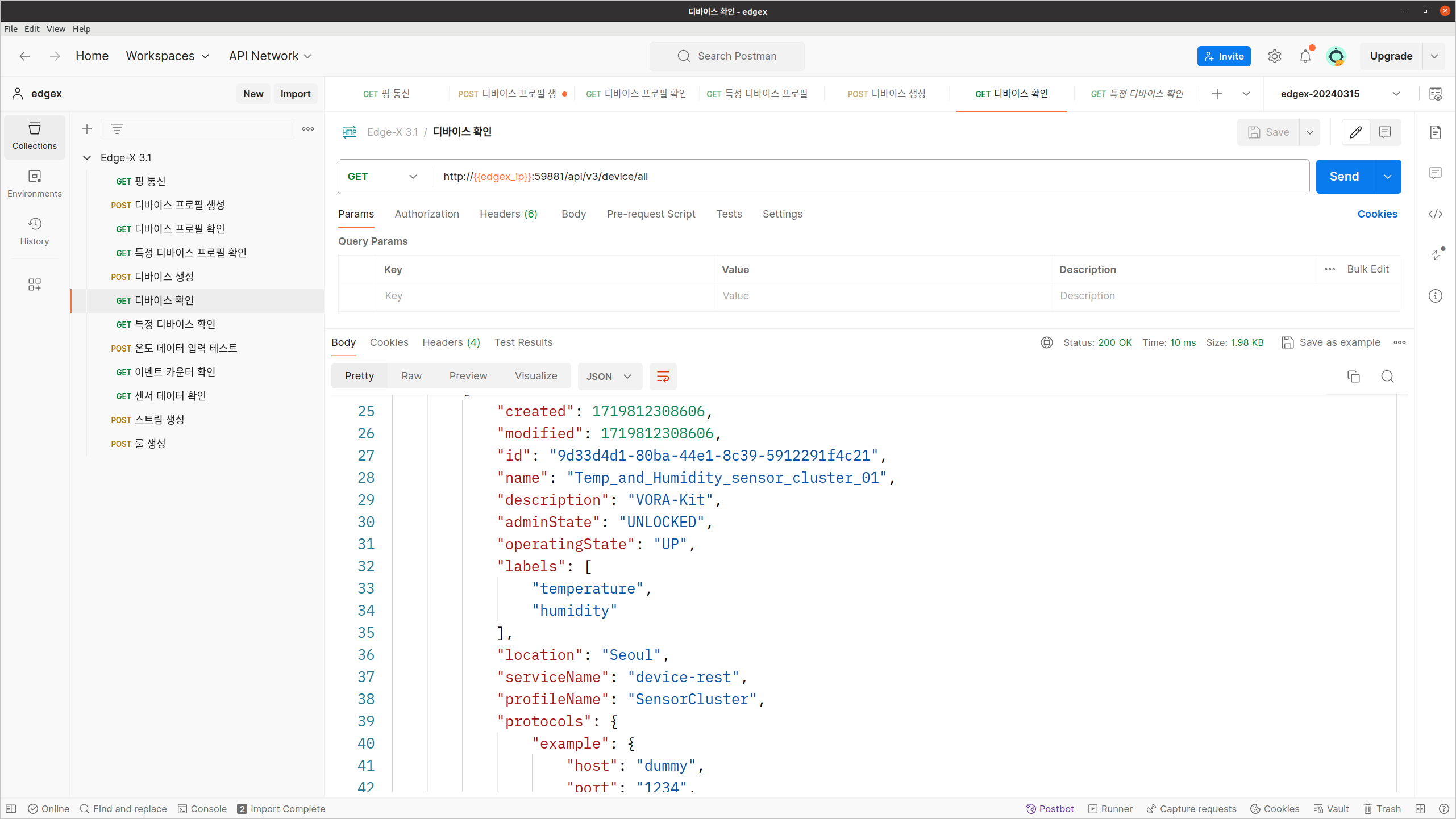Viewport: 1456px width, 819px height.
Task: Open the configure workspace sidebar icon
Action: [x=35, y=284]
